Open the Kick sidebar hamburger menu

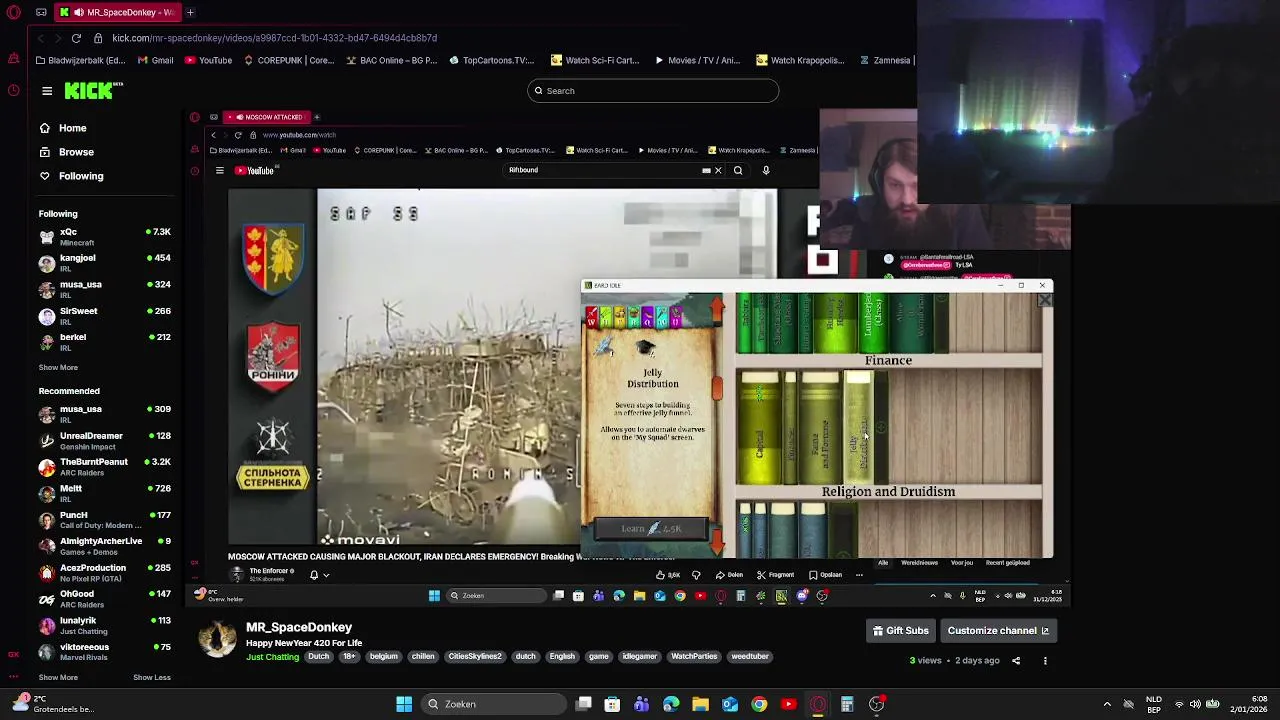tap(47, 91)
